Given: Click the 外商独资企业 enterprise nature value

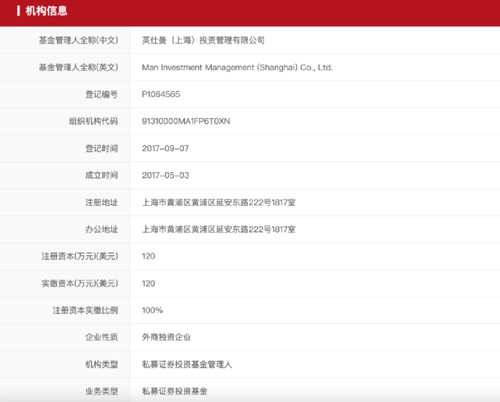Looking at the screenshot, I should coord(166,337).
